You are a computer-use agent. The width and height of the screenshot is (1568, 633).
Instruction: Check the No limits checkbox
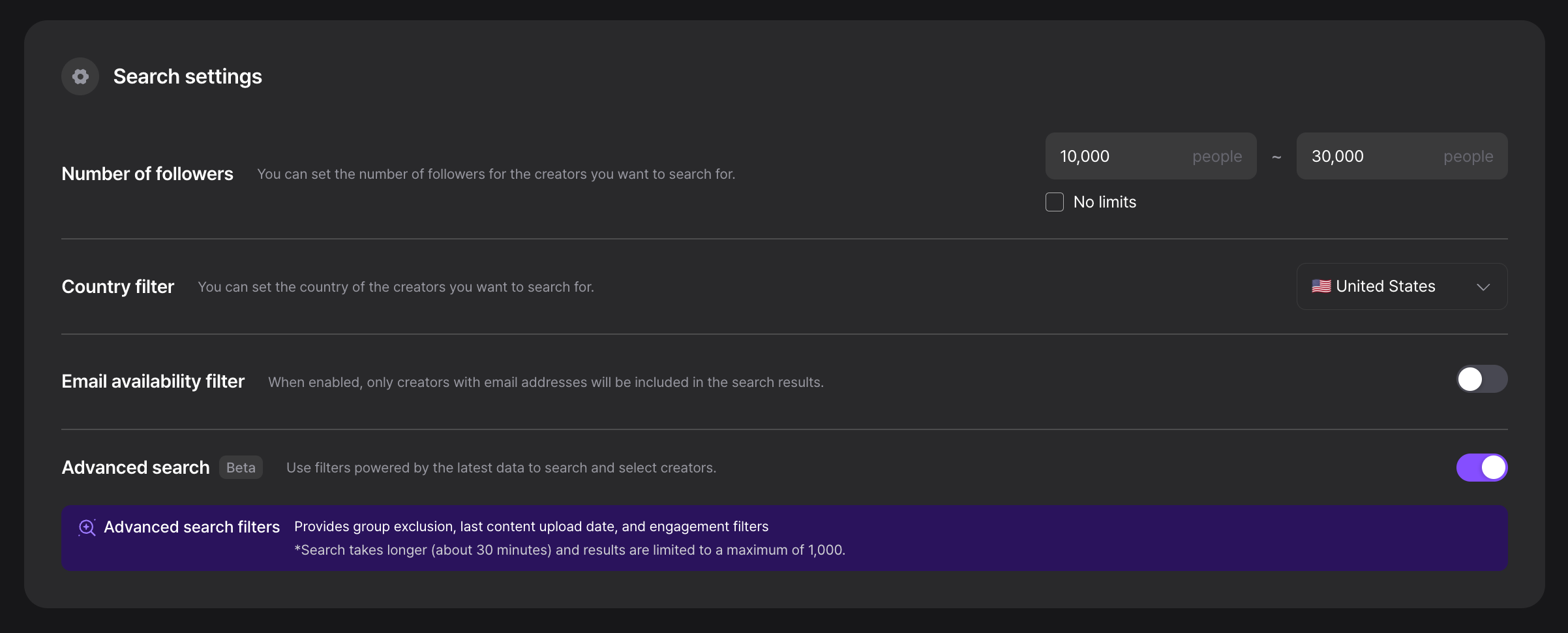pos(1055,202)
